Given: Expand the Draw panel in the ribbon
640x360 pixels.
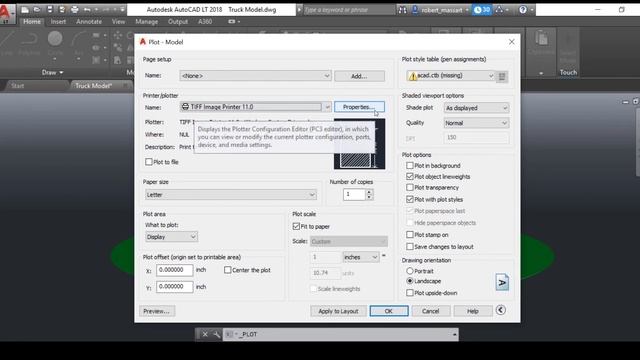Looking at the screenshot, I should point(52,73).
